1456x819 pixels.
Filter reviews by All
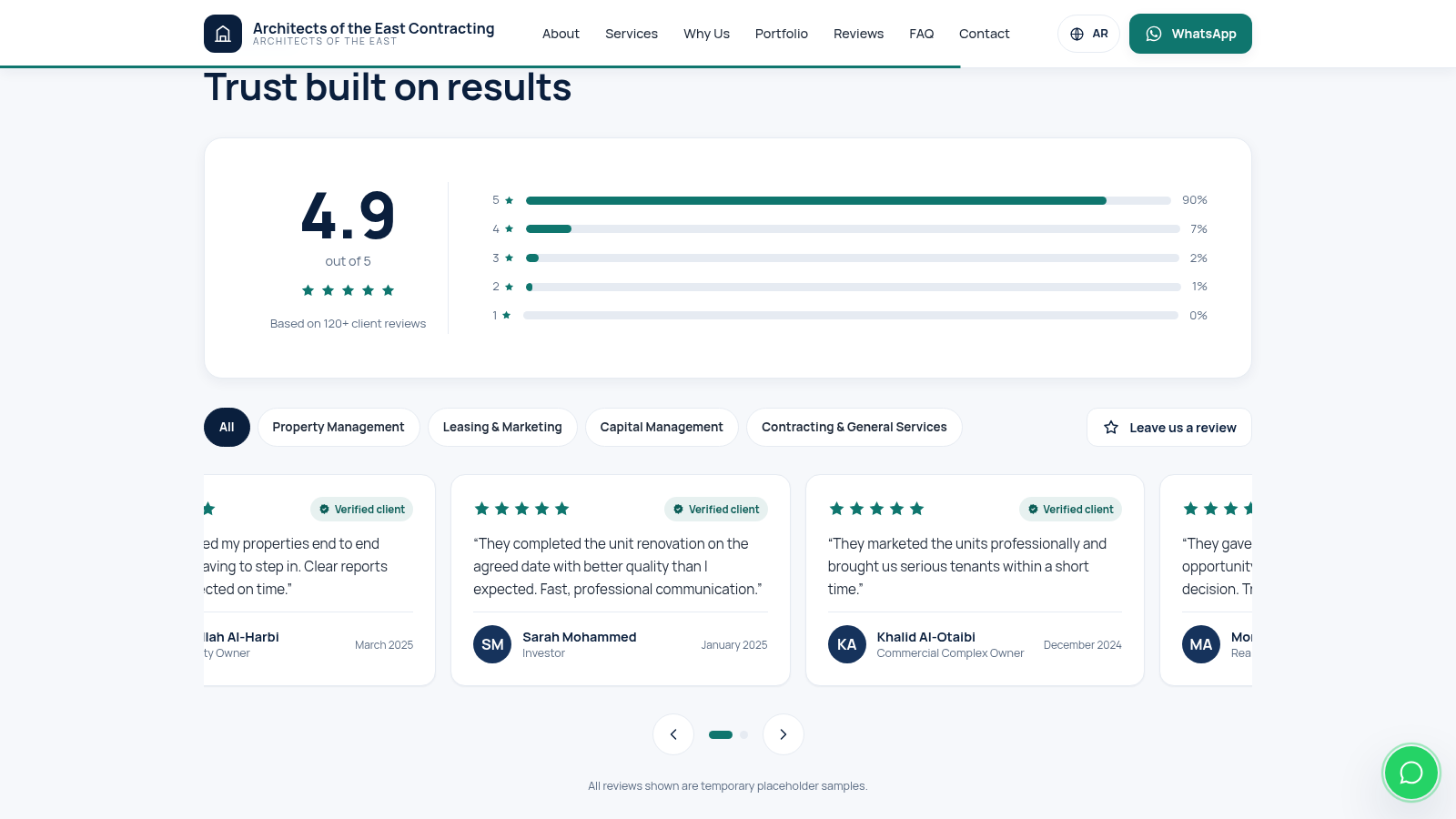click(227, 428)
